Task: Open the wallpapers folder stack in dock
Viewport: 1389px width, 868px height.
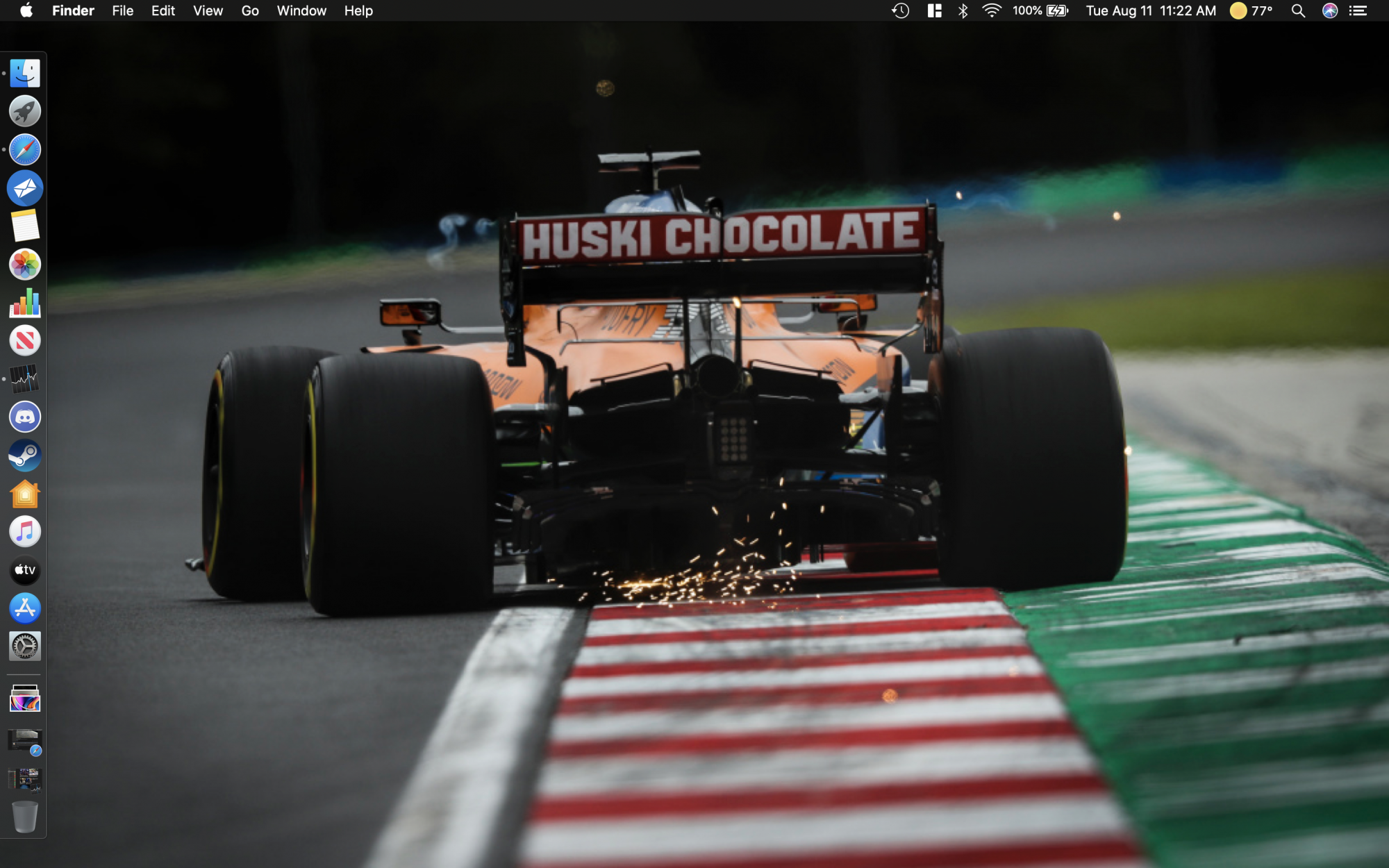Action: [25, 699]
